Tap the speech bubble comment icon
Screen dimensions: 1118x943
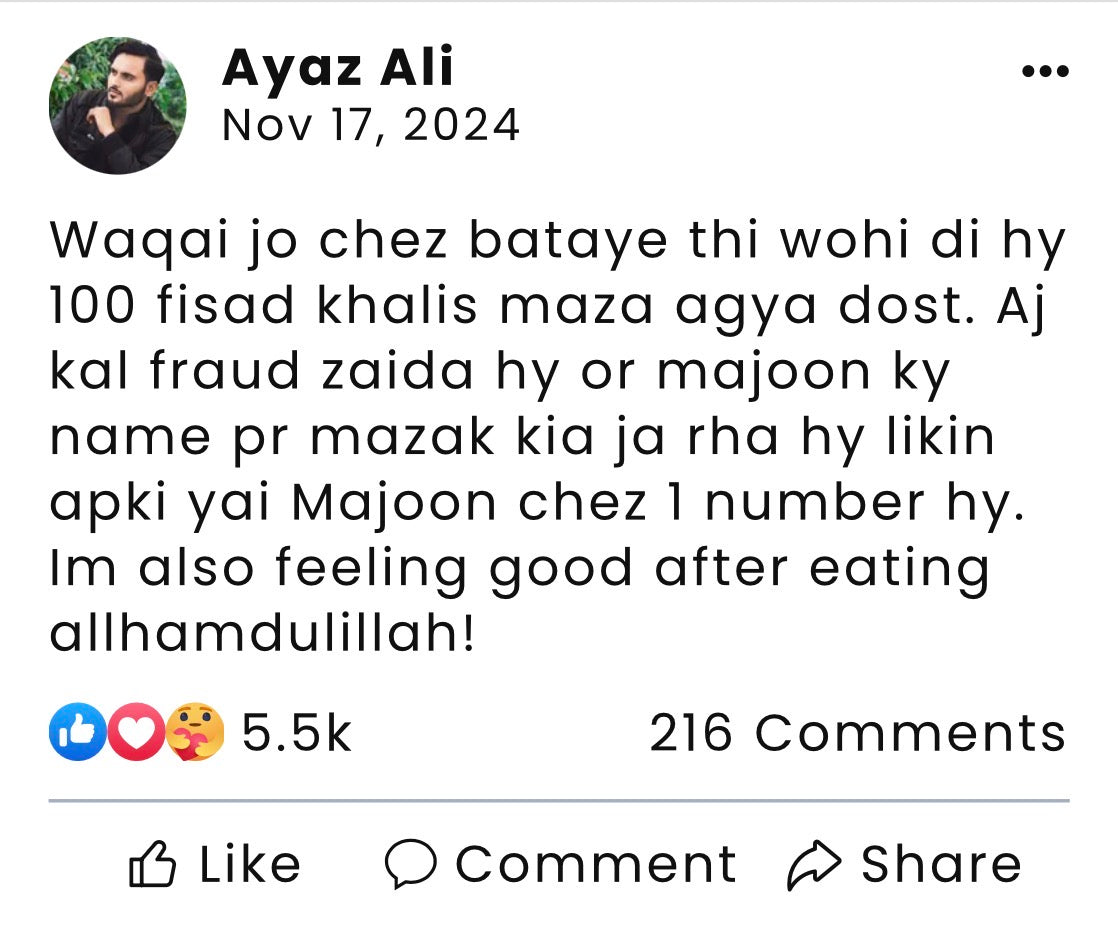tap(411, 865)
